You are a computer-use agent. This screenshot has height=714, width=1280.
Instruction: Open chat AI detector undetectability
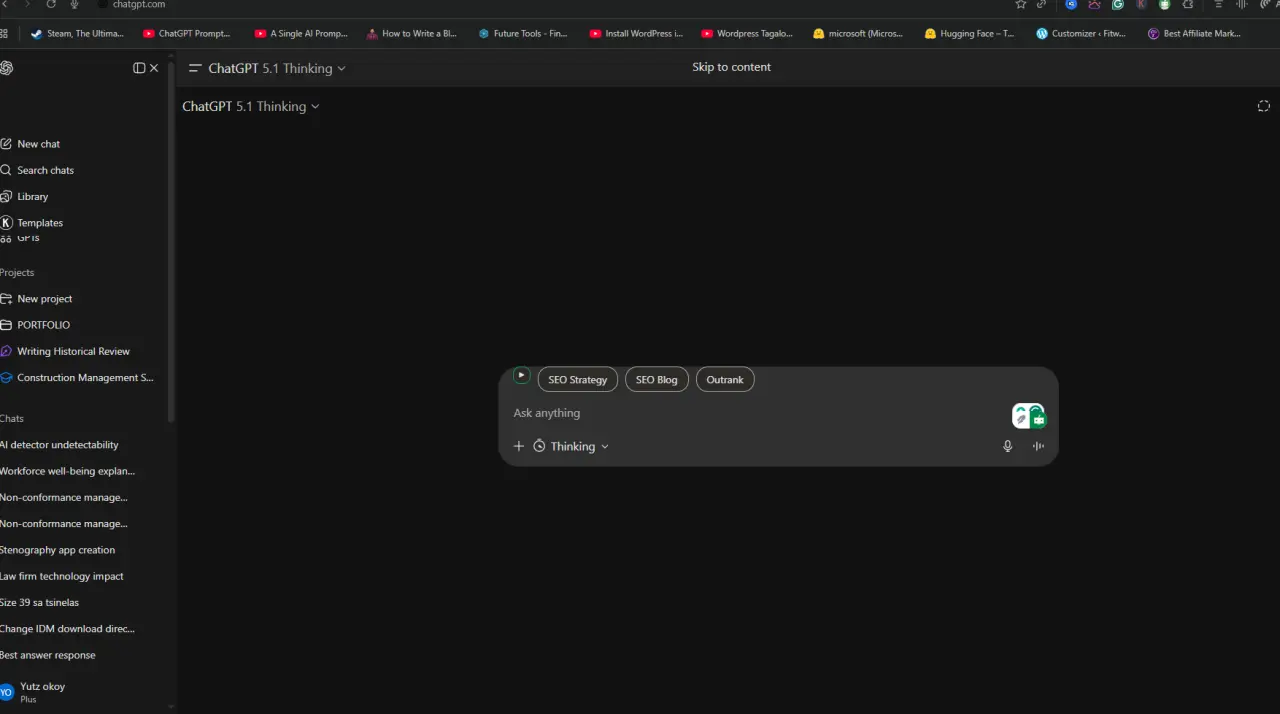tap(59, 445)
